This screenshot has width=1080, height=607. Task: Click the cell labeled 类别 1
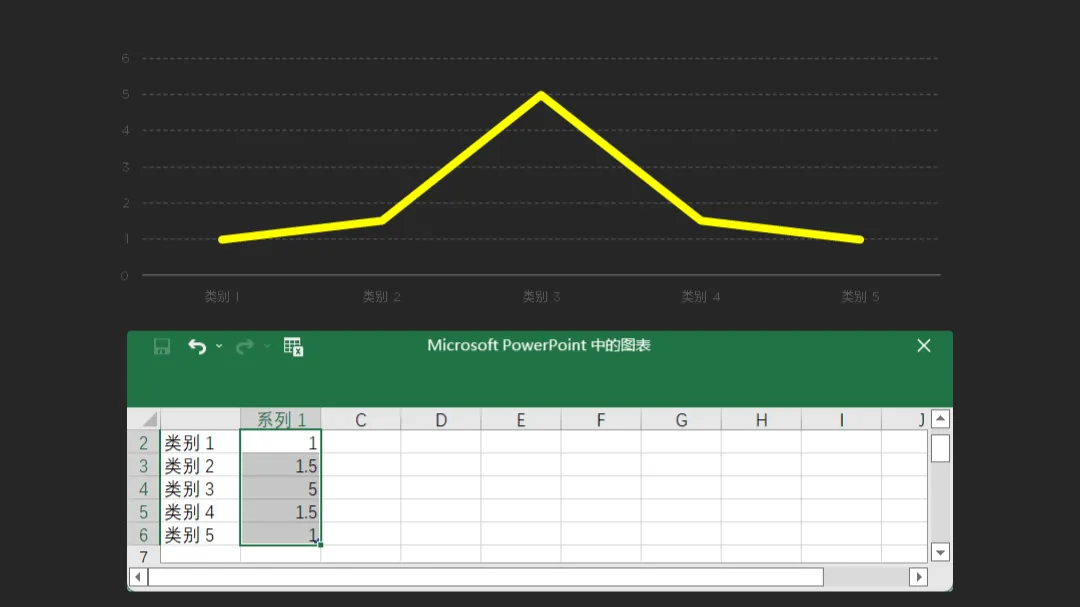point(200,442)
